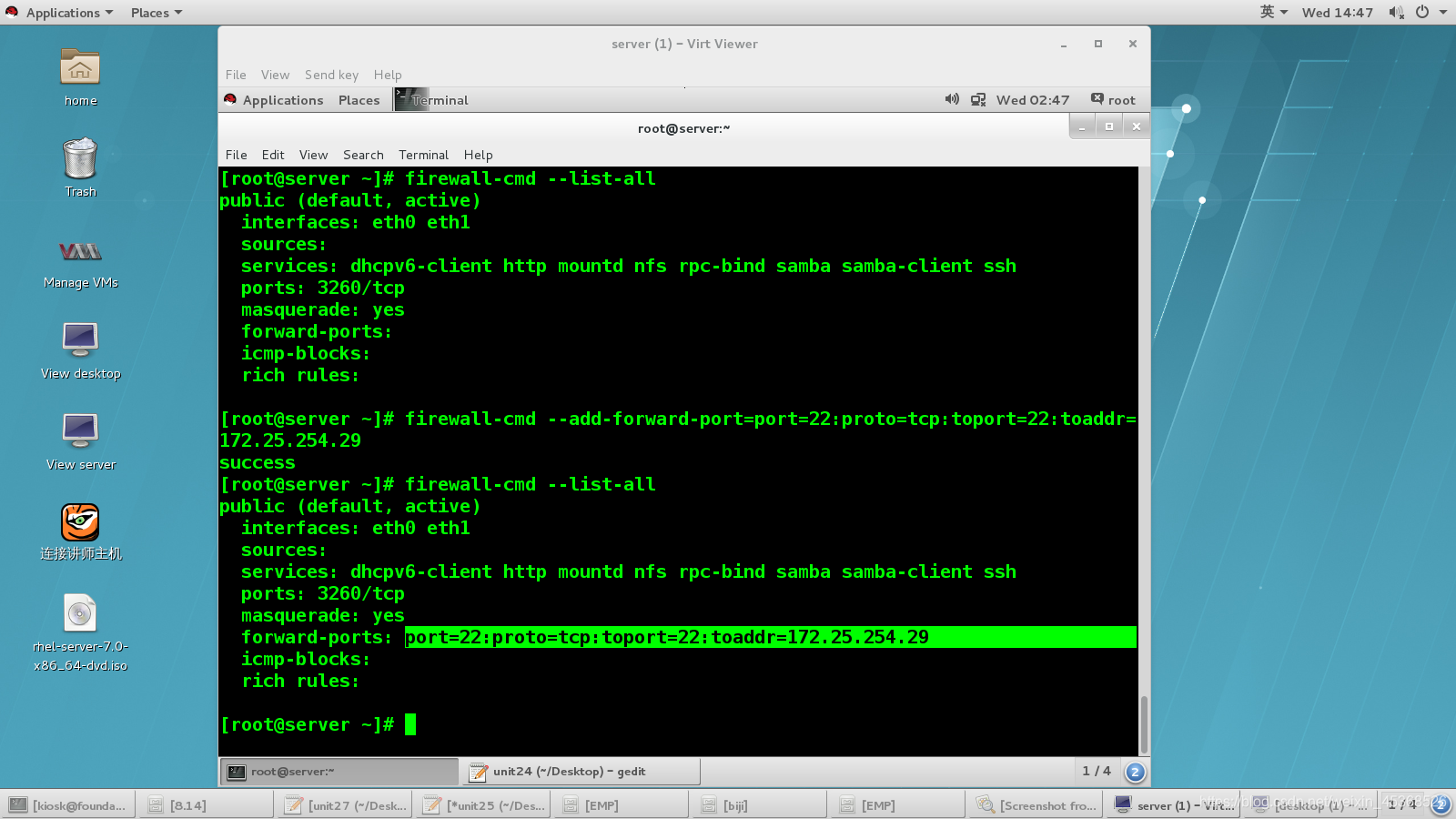Open Virt Viewer View menu
The image size is (1456, 819).
click(275, 75)
